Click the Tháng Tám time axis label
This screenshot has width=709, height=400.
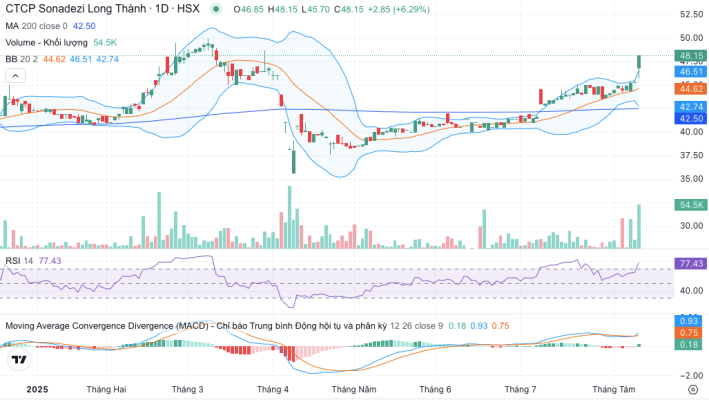(x=614, y=389)
